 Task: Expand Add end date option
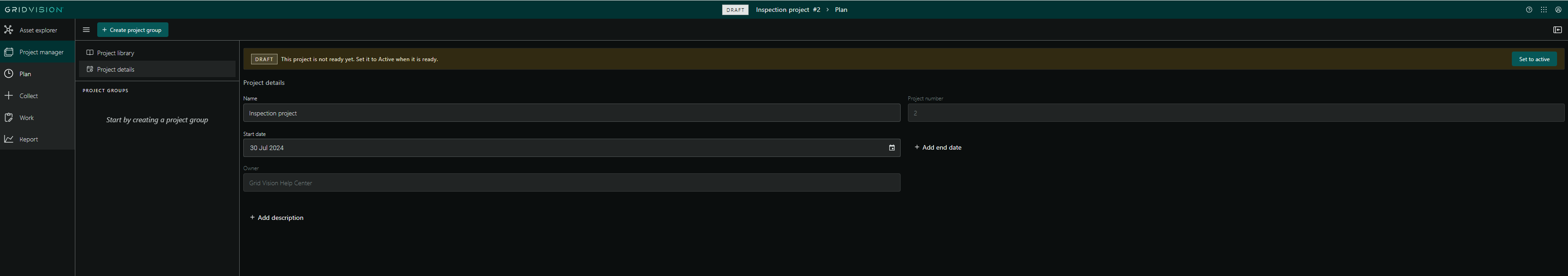[x=938, y=147]
